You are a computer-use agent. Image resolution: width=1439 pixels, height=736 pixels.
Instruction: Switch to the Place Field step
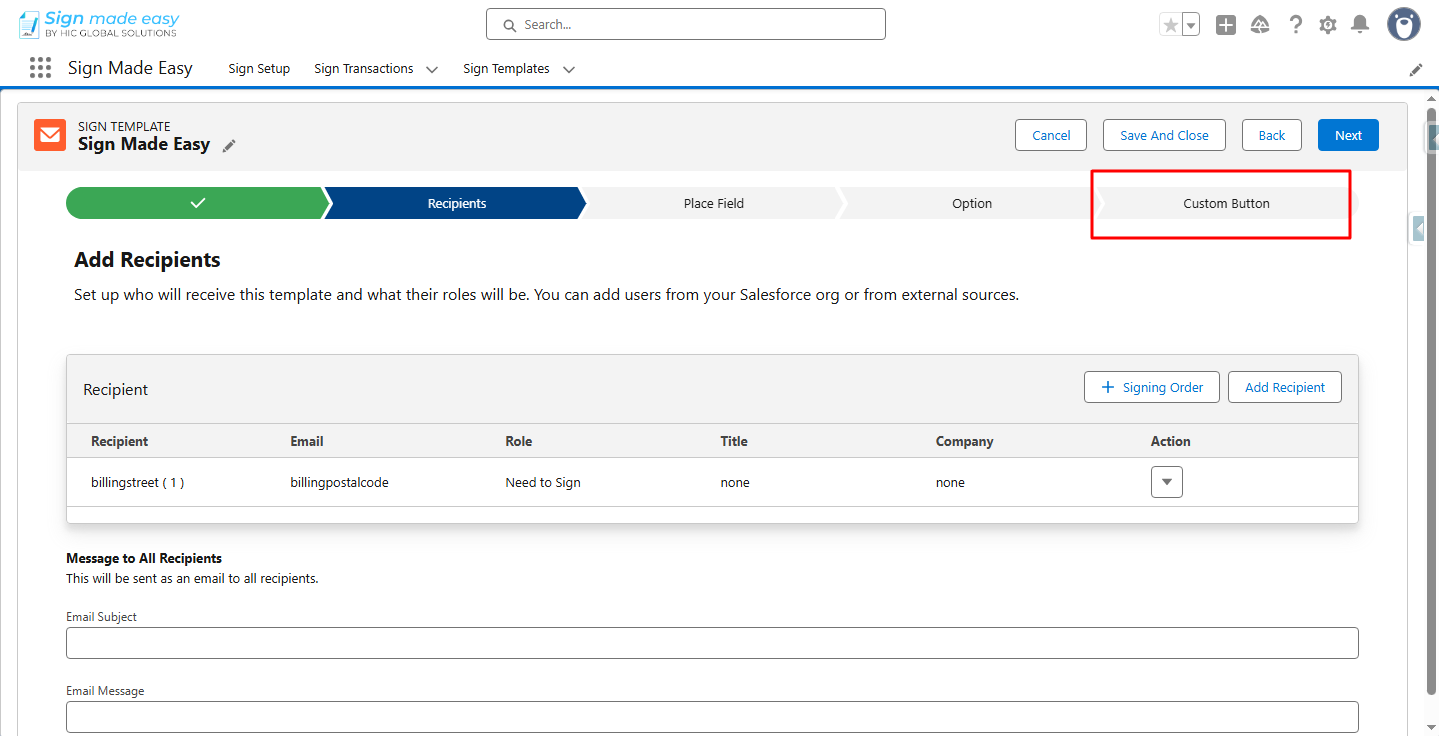coord(713,203)
